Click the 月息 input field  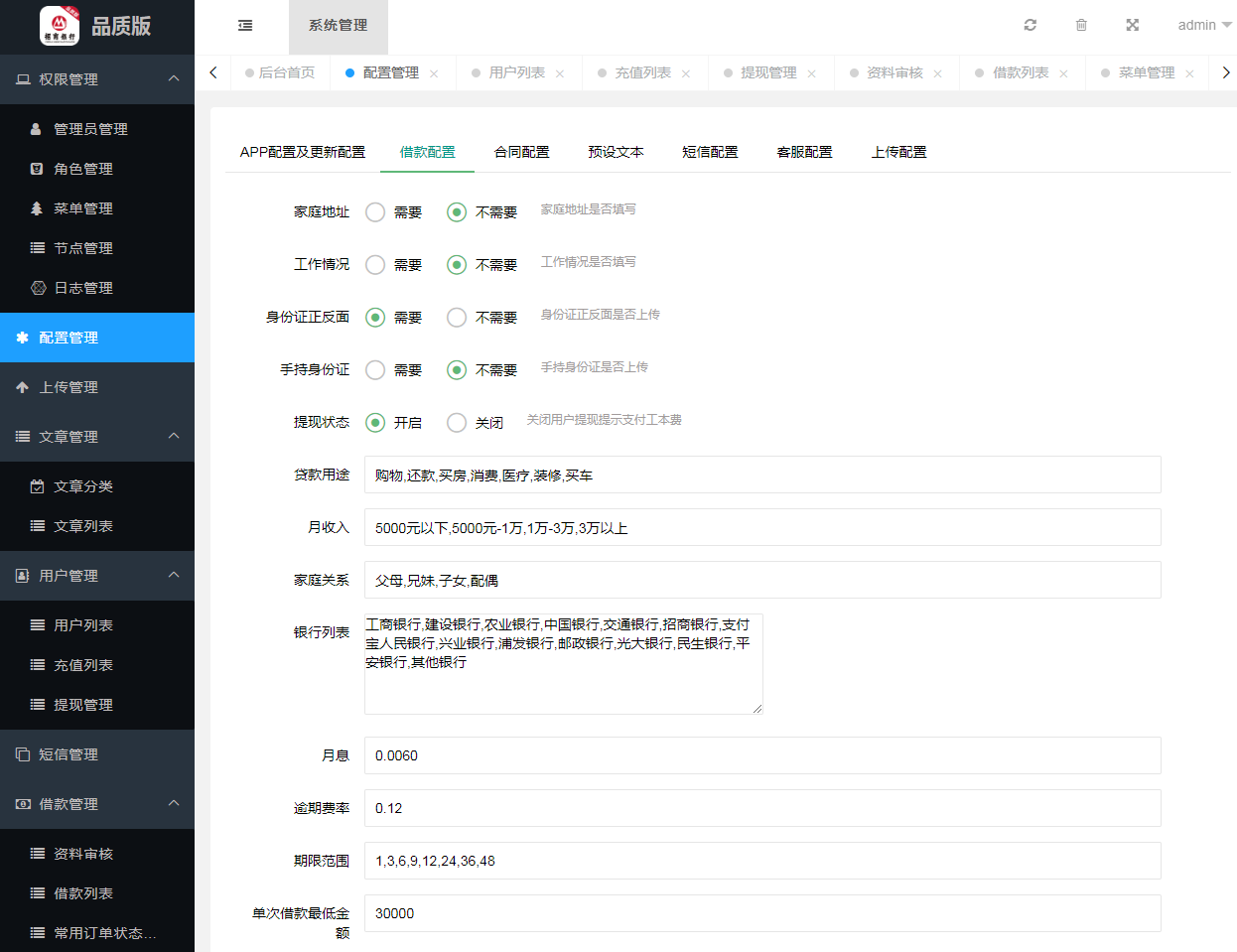pos(761,755)
